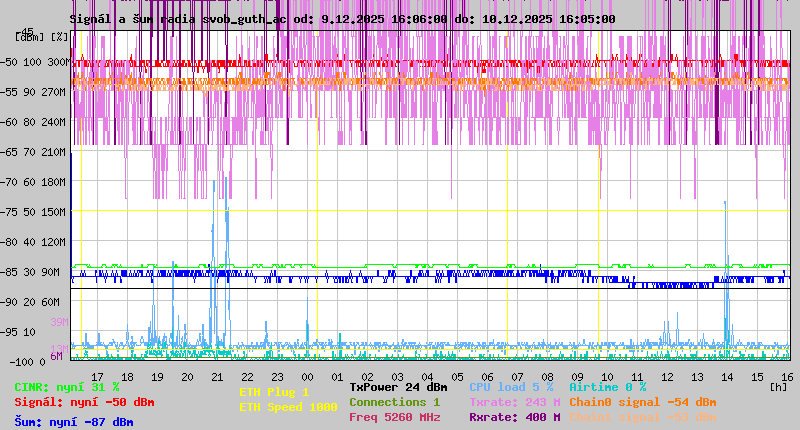Click the '04' hour label on x-axis

tap(427, 377)
